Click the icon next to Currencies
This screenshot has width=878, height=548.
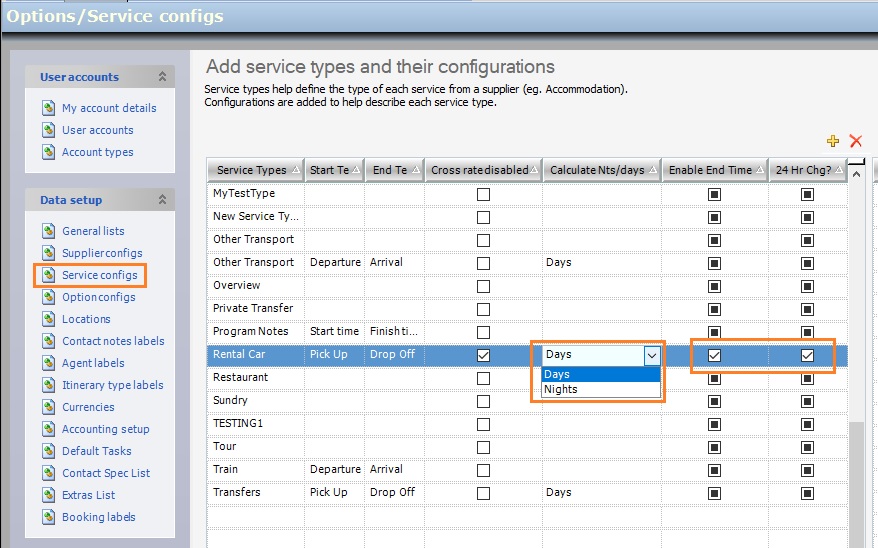click(49, 407)
